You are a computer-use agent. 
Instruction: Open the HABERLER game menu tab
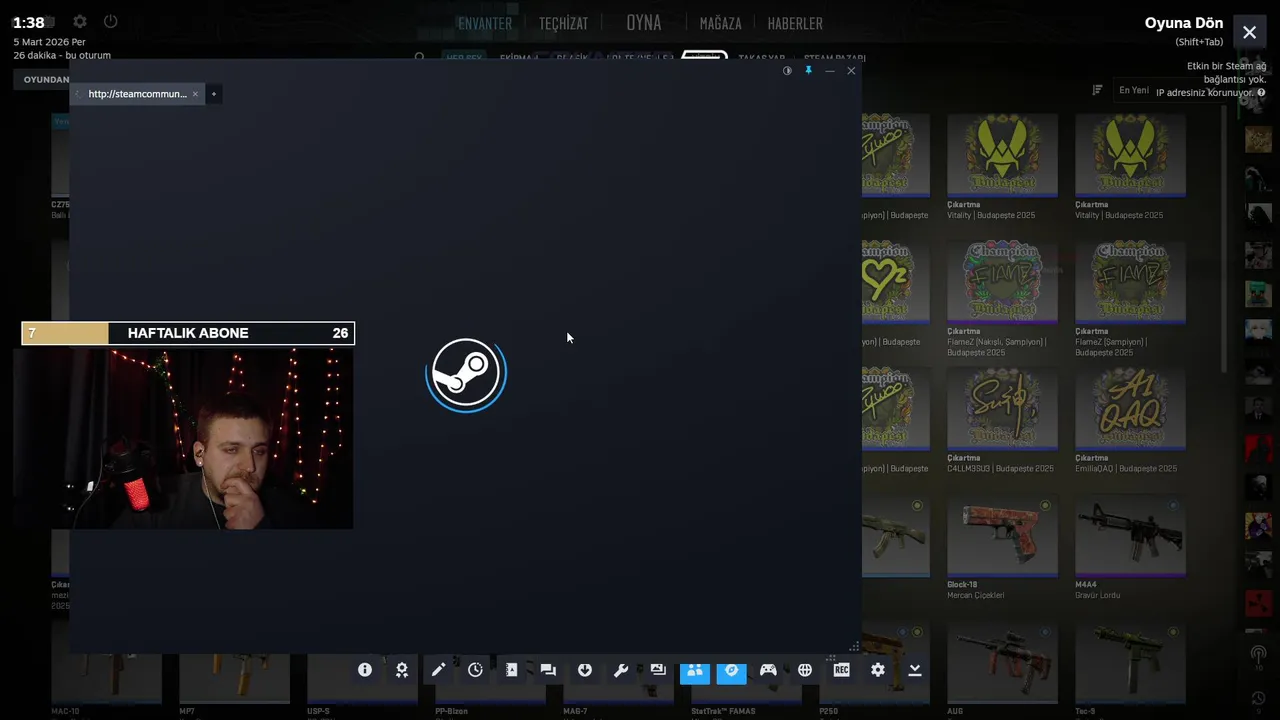point(795,23)
